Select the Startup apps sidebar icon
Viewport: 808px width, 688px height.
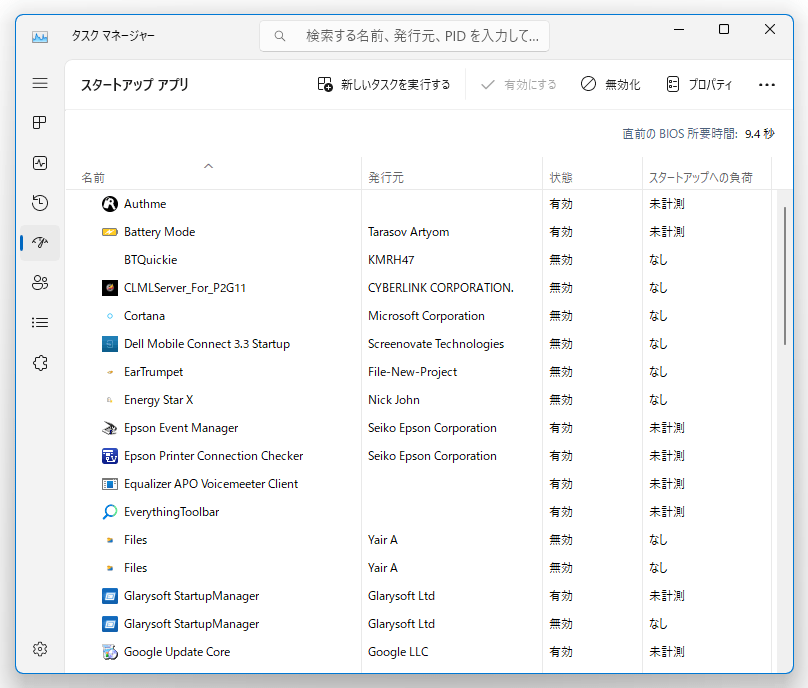(40, 242)
